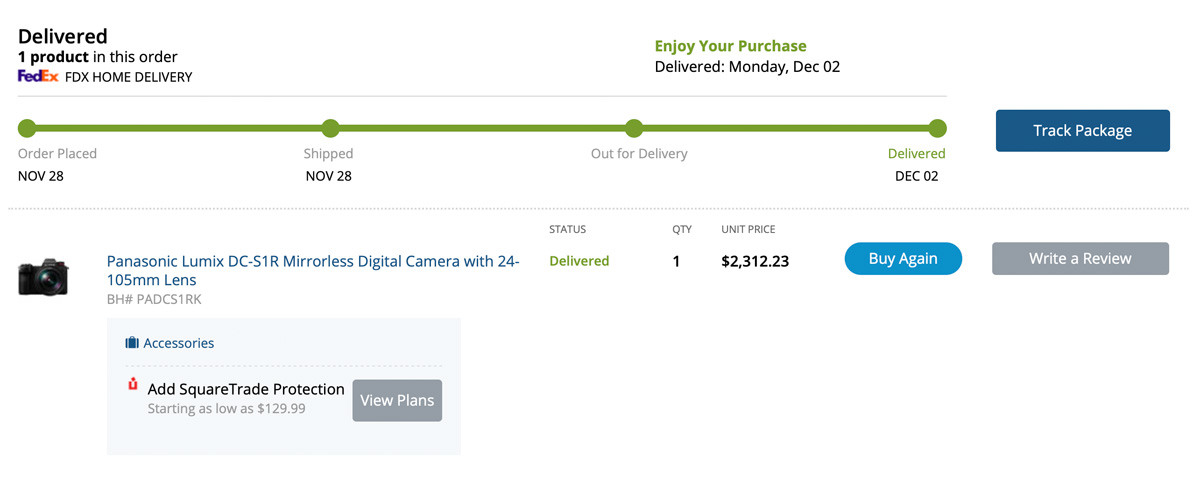Click the Buy Again button
This screenshot has width=1200, height=480.
coord(903,258)
